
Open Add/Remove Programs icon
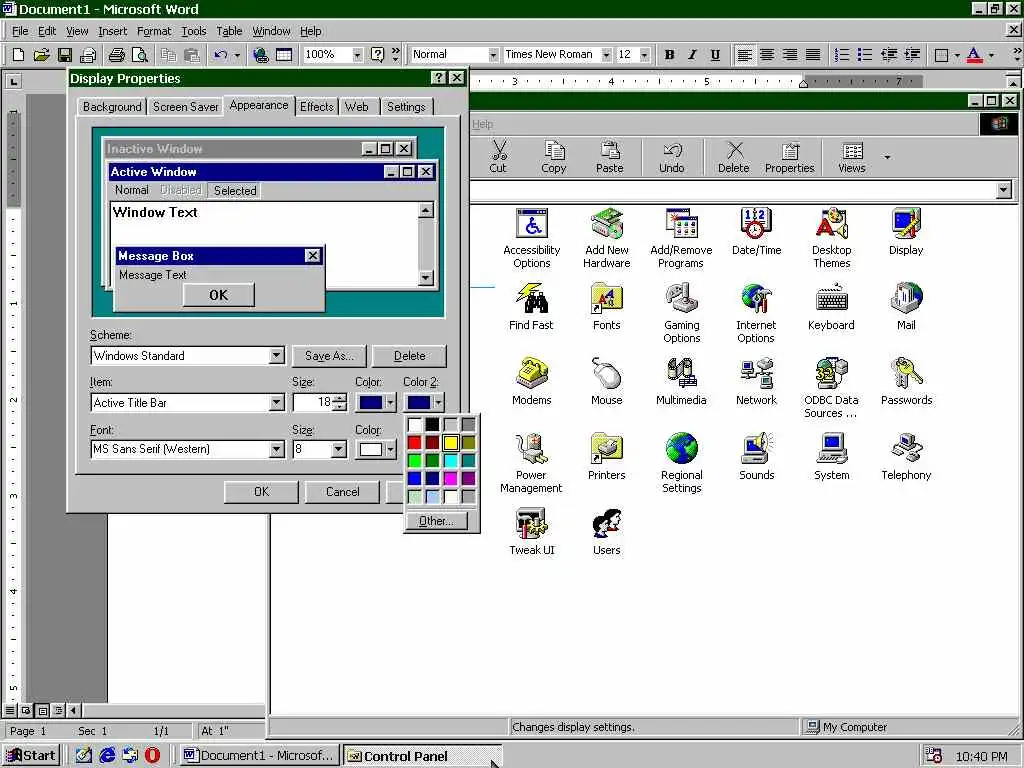coord(681,238)
